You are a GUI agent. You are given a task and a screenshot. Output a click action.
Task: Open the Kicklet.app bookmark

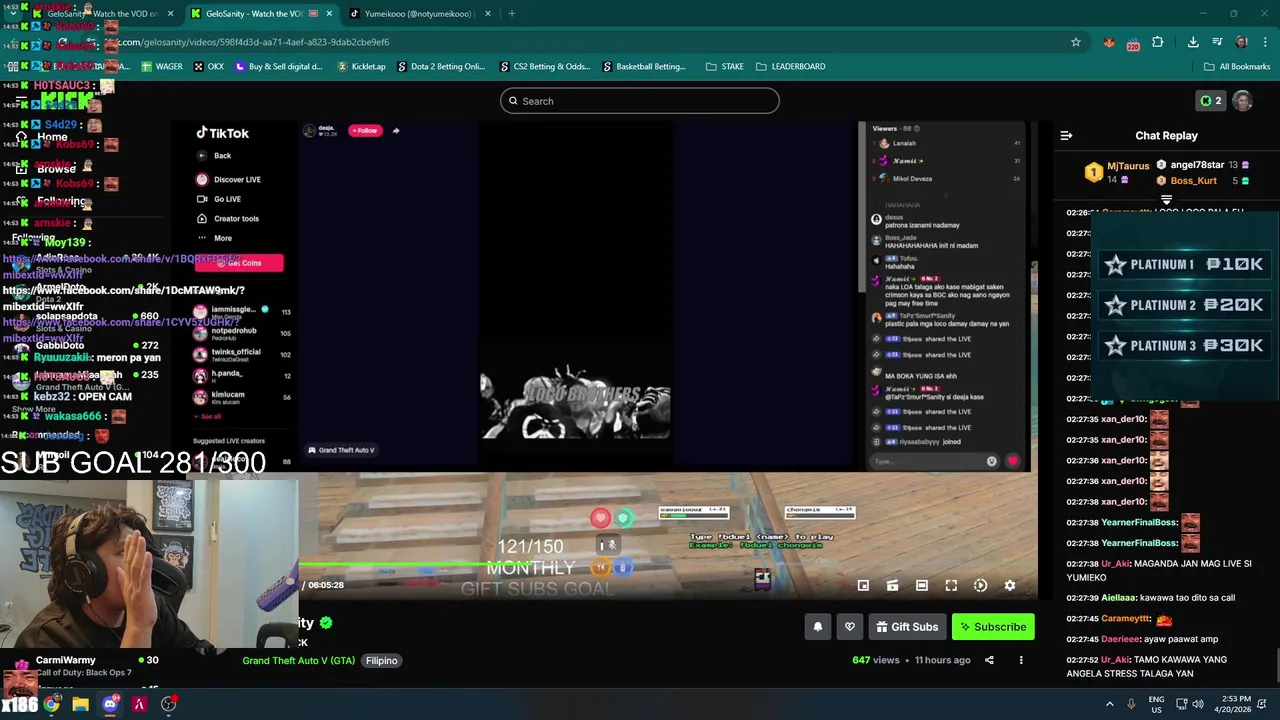click(361, 67)
